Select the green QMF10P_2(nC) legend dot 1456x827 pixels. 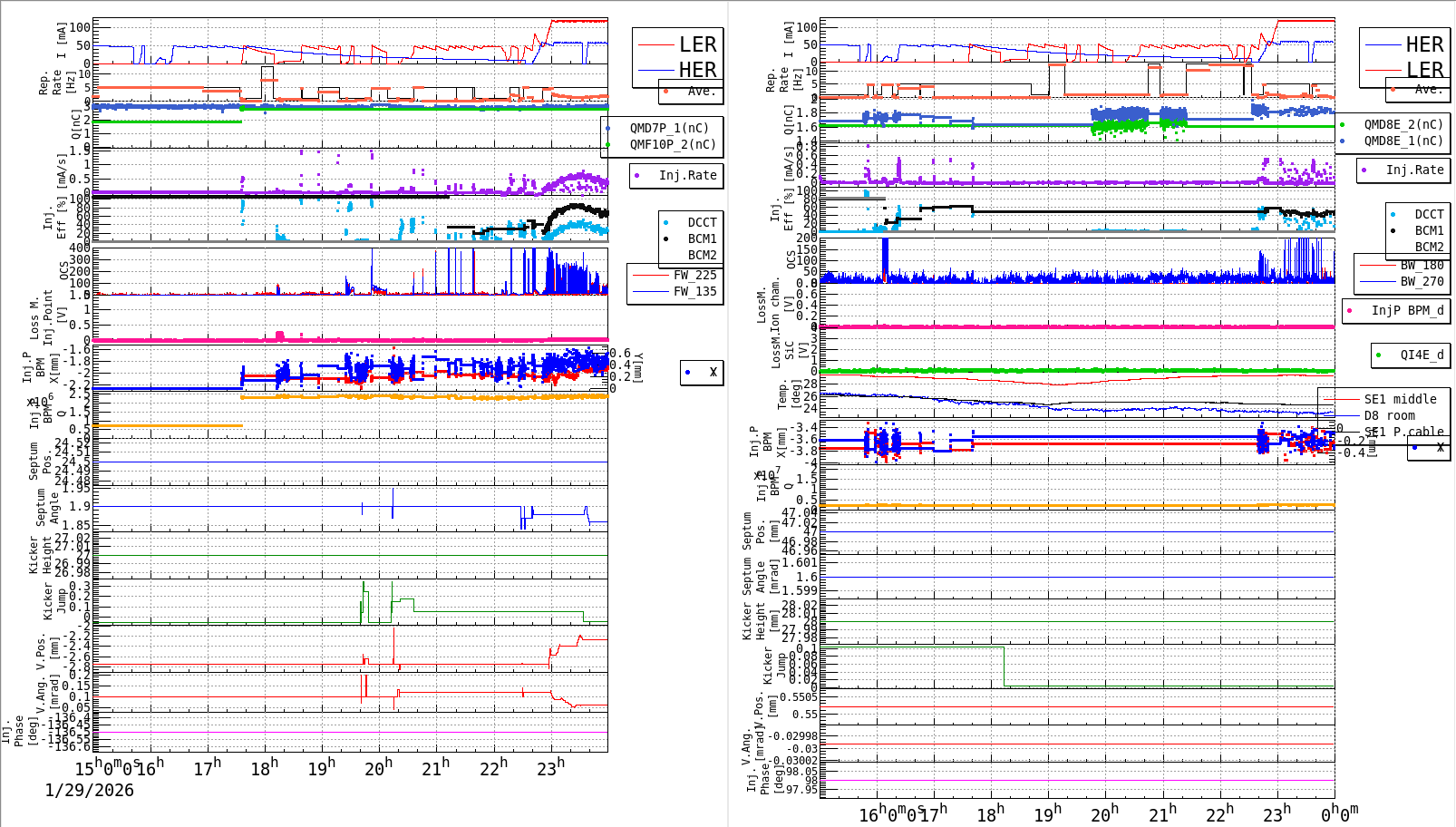(609, 145)
